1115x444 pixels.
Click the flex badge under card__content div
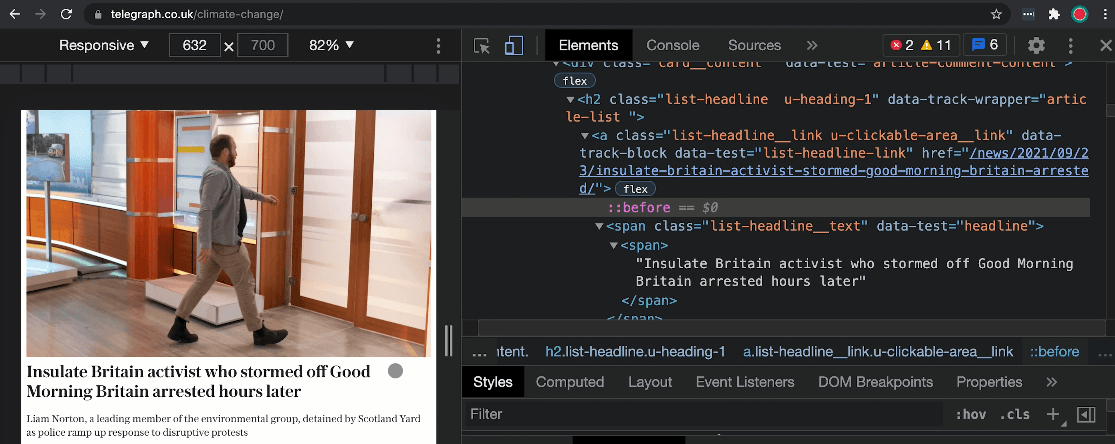click(575, 81)
